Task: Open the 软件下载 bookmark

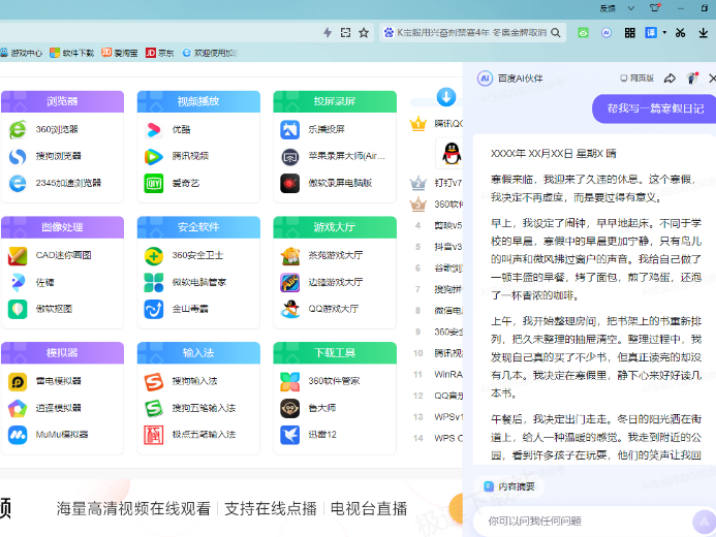Action: [x=72, y=53]
